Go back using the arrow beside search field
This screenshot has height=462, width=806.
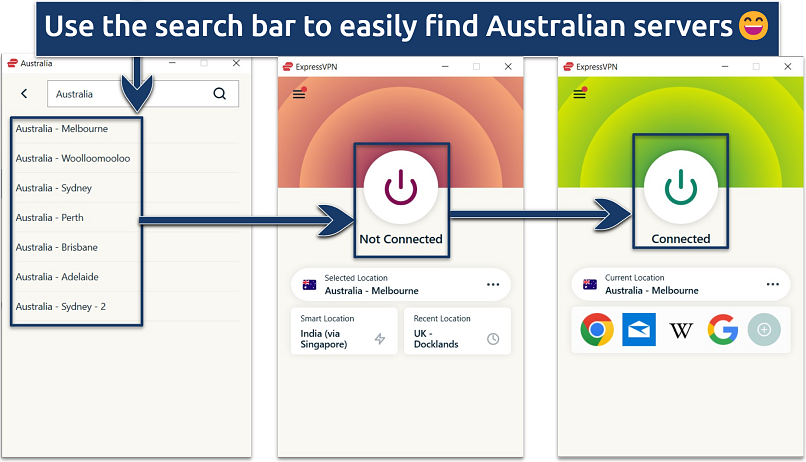pyautogui.click(x=24, y=94)
